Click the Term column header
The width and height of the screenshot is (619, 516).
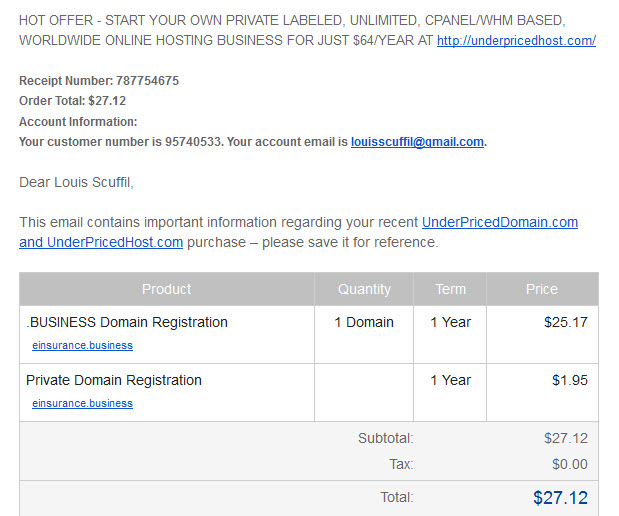click(450, 289)
